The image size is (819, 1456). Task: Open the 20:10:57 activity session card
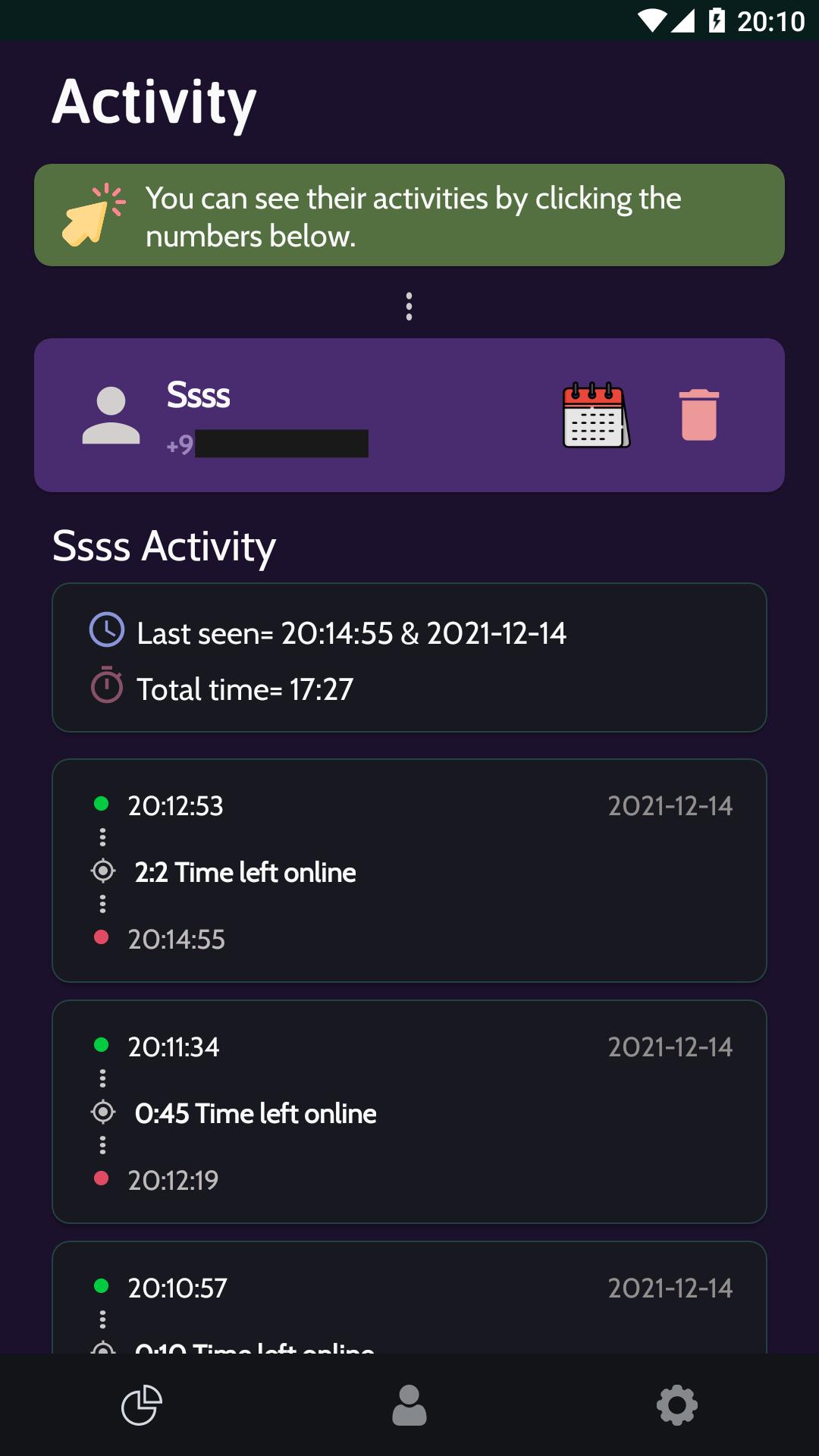coord(409,1298)
